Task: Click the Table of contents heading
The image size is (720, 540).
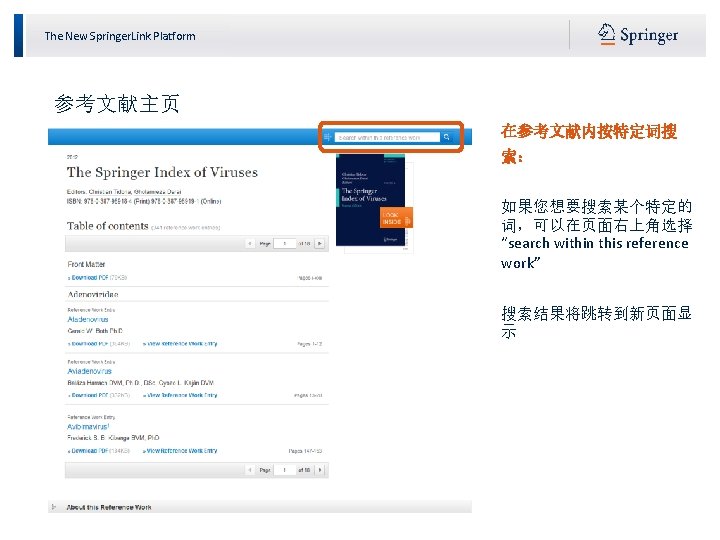Action: pos(107,226)
